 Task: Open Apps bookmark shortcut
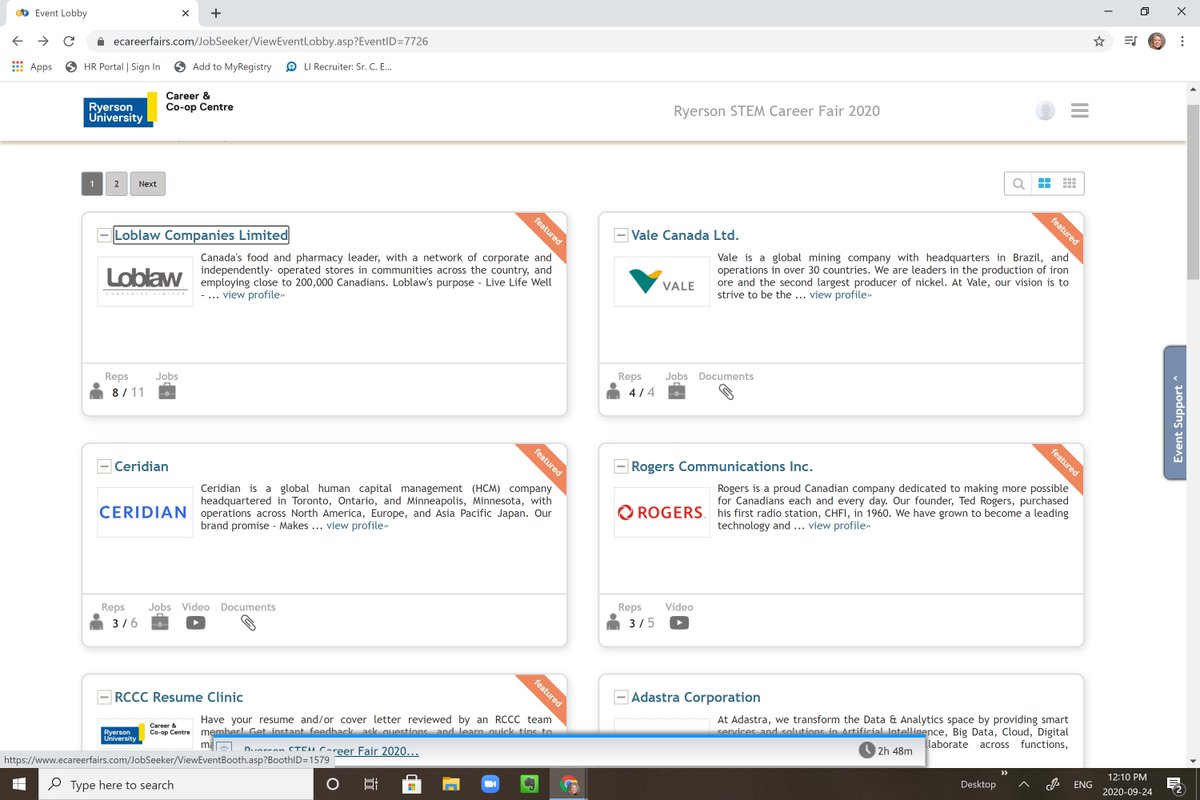(x=31, y=67)
